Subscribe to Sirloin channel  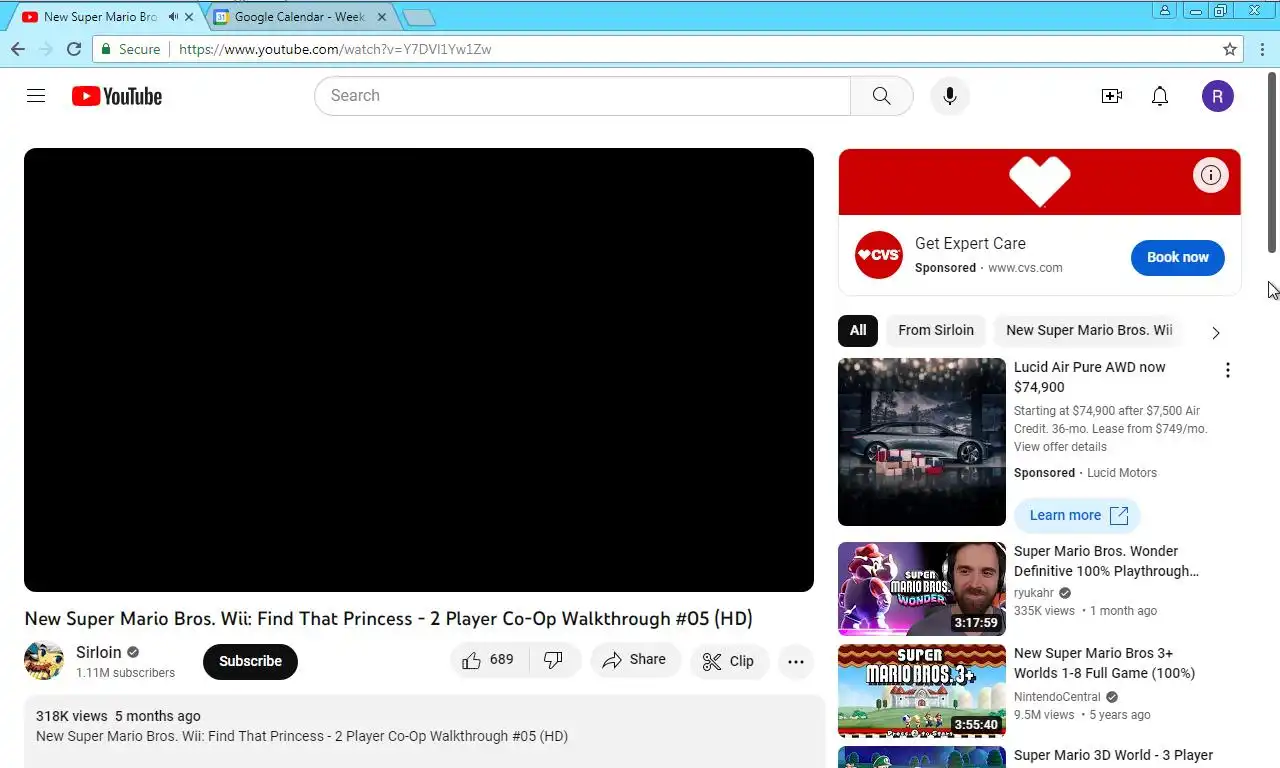pyautogui.click(x=250, y=661)
